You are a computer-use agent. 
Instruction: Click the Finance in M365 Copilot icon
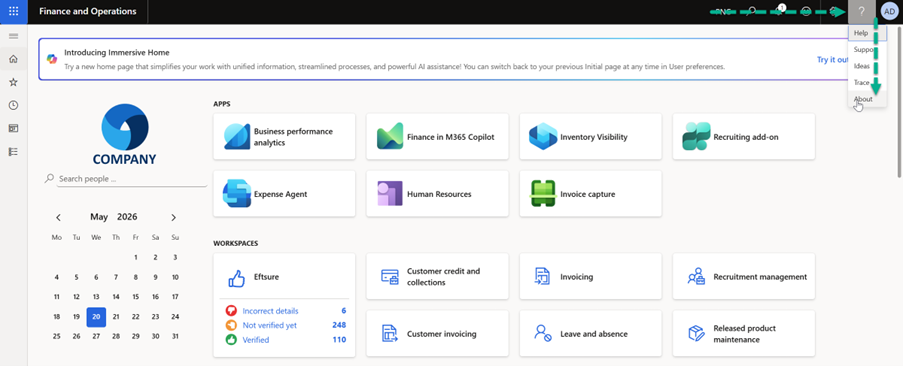[x=390, y=136]
